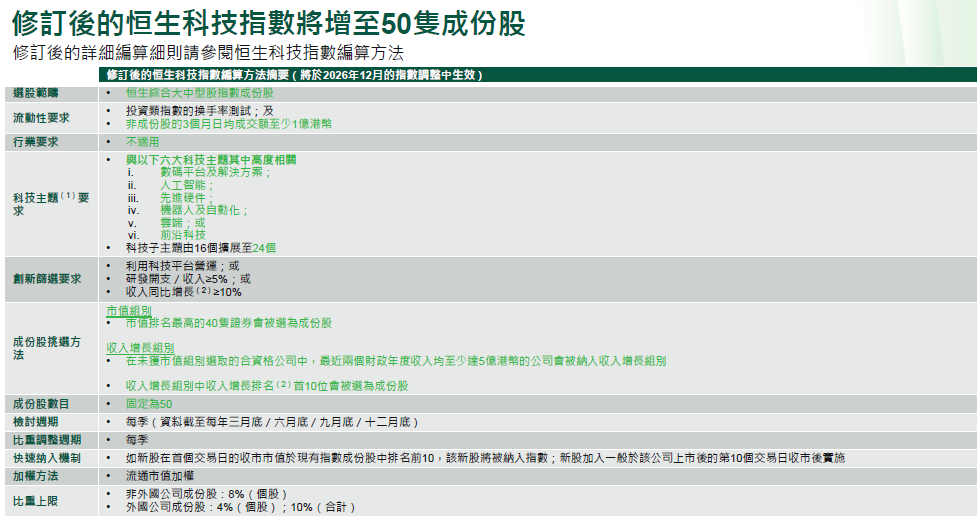977x517 pixels.
Task: Select the row label 行業要求
Action: coord(36,142)
